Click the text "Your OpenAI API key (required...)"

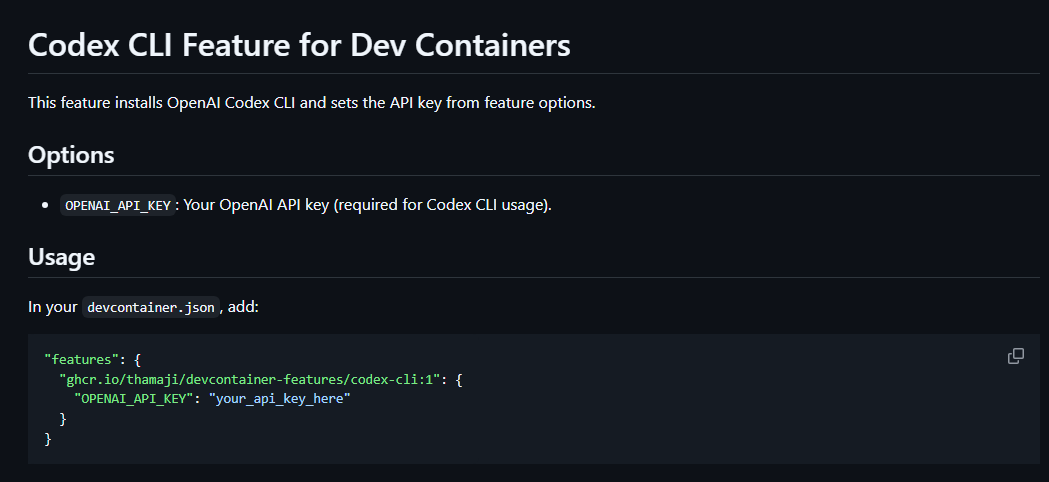pyautogui.click(x=367, y=205)
